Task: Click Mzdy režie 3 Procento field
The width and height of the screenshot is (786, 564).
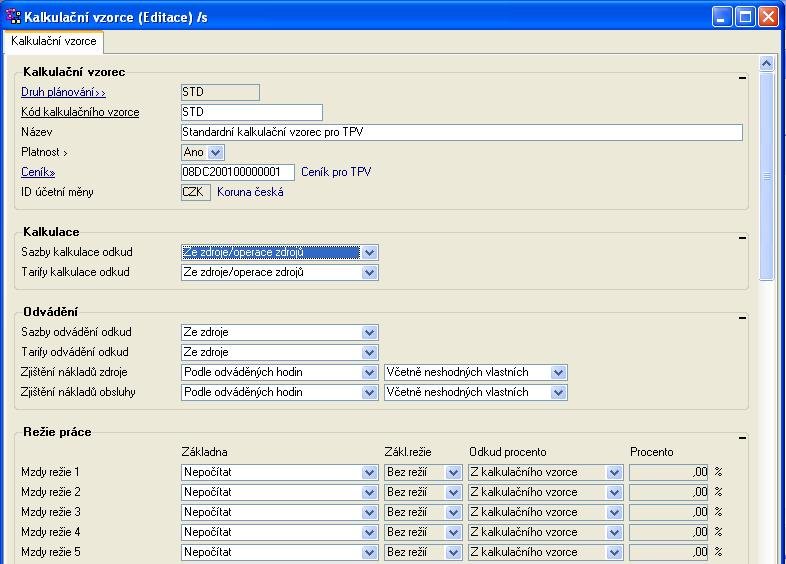Action: (669, 512)
